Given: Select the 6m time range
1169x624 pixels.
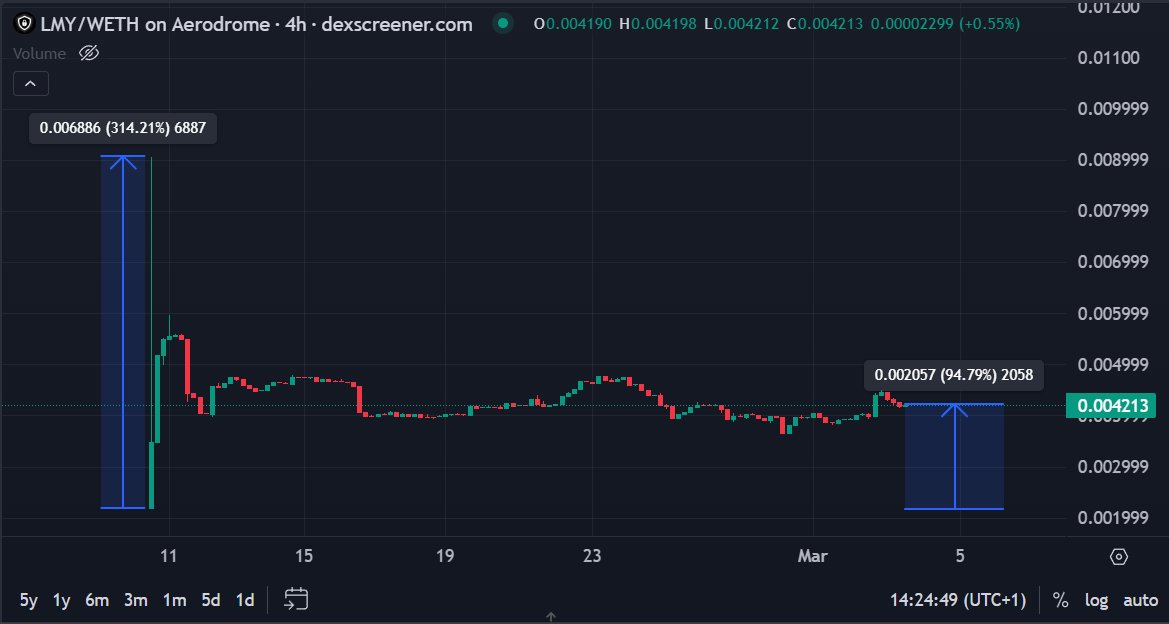Looking at the screenshot, I should click(x=97, y=599).
